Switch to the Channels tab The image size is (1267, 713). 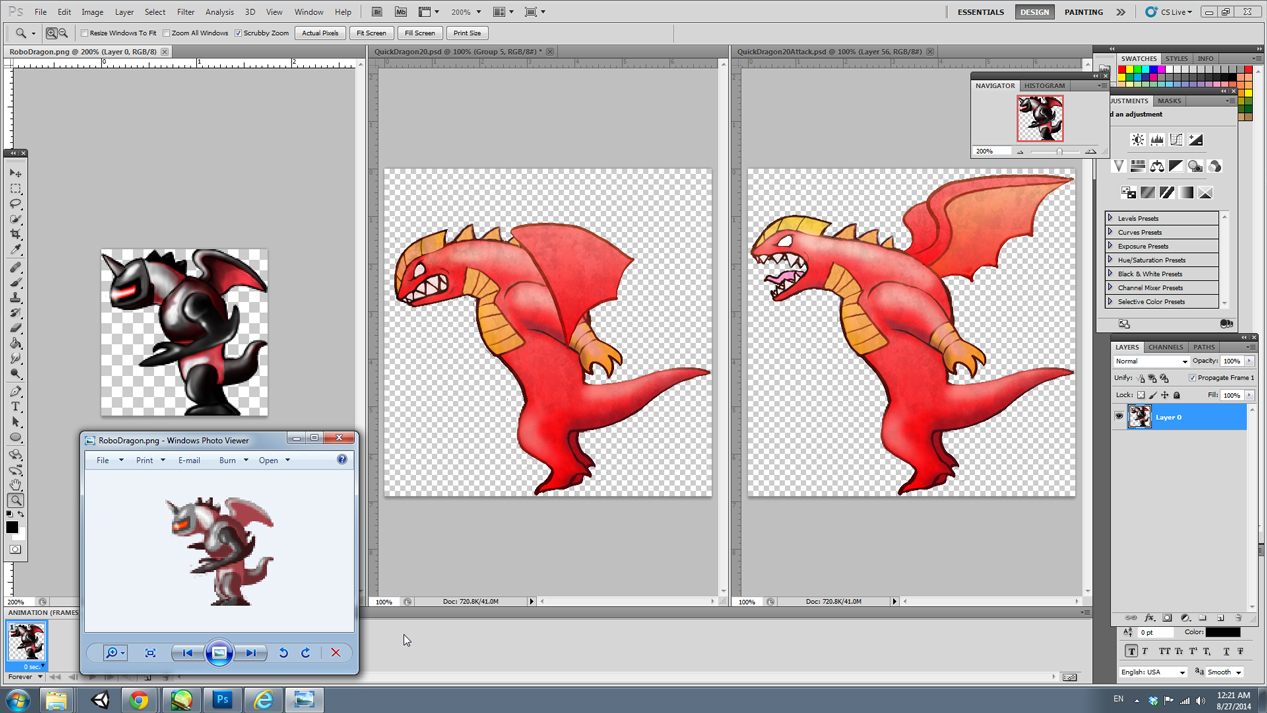point(1165,347)
